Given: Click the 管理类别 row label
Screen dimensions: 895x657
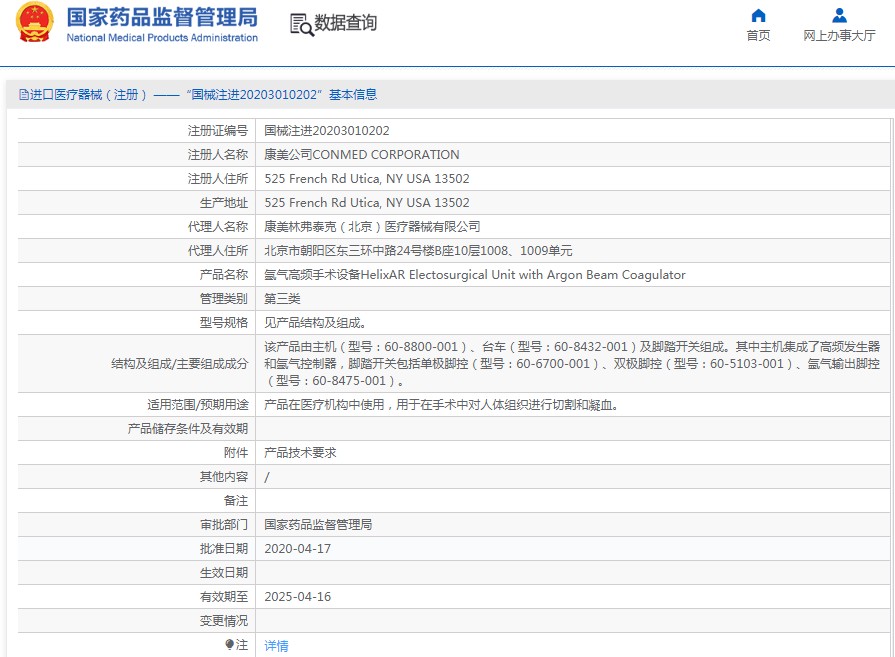Looking at the screenshot, I should pyautogui.click(x=224, y=299).
